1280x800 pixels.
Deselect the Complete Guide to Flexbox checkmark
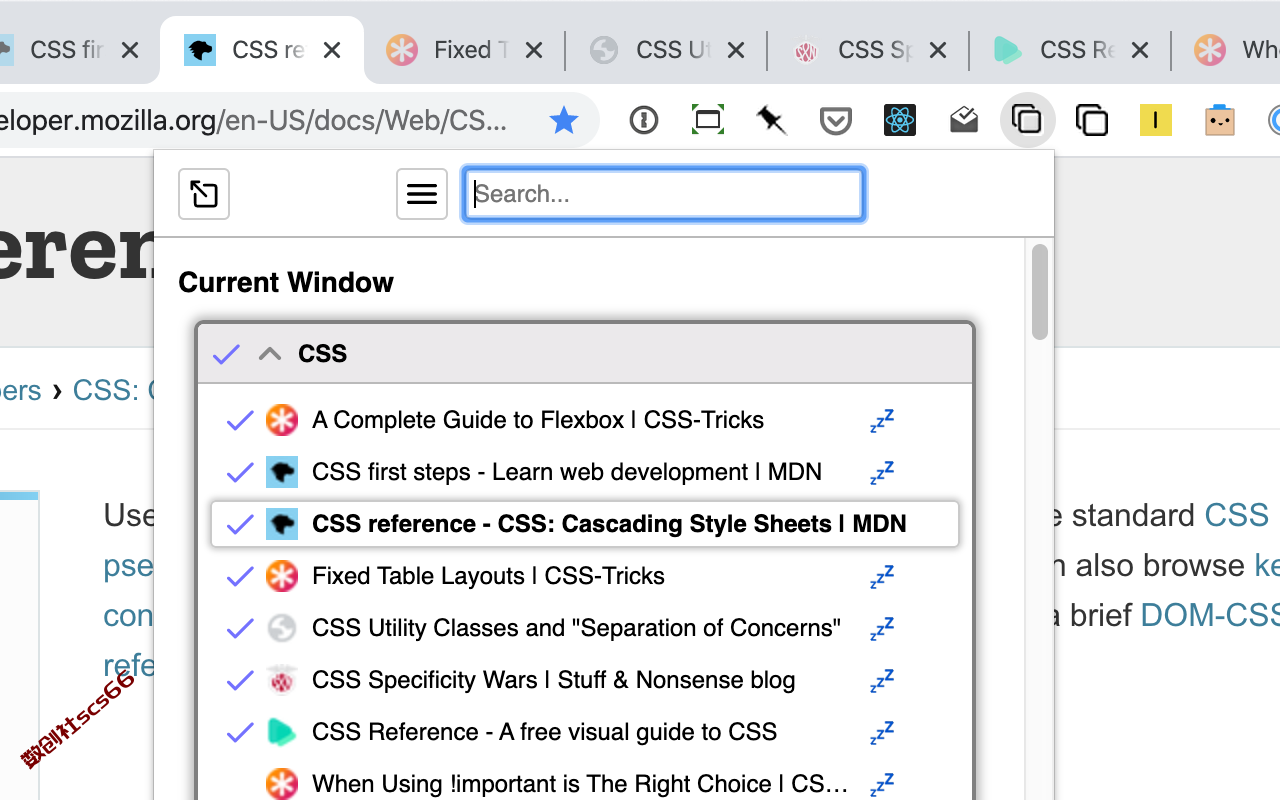(x=240, y=421)
